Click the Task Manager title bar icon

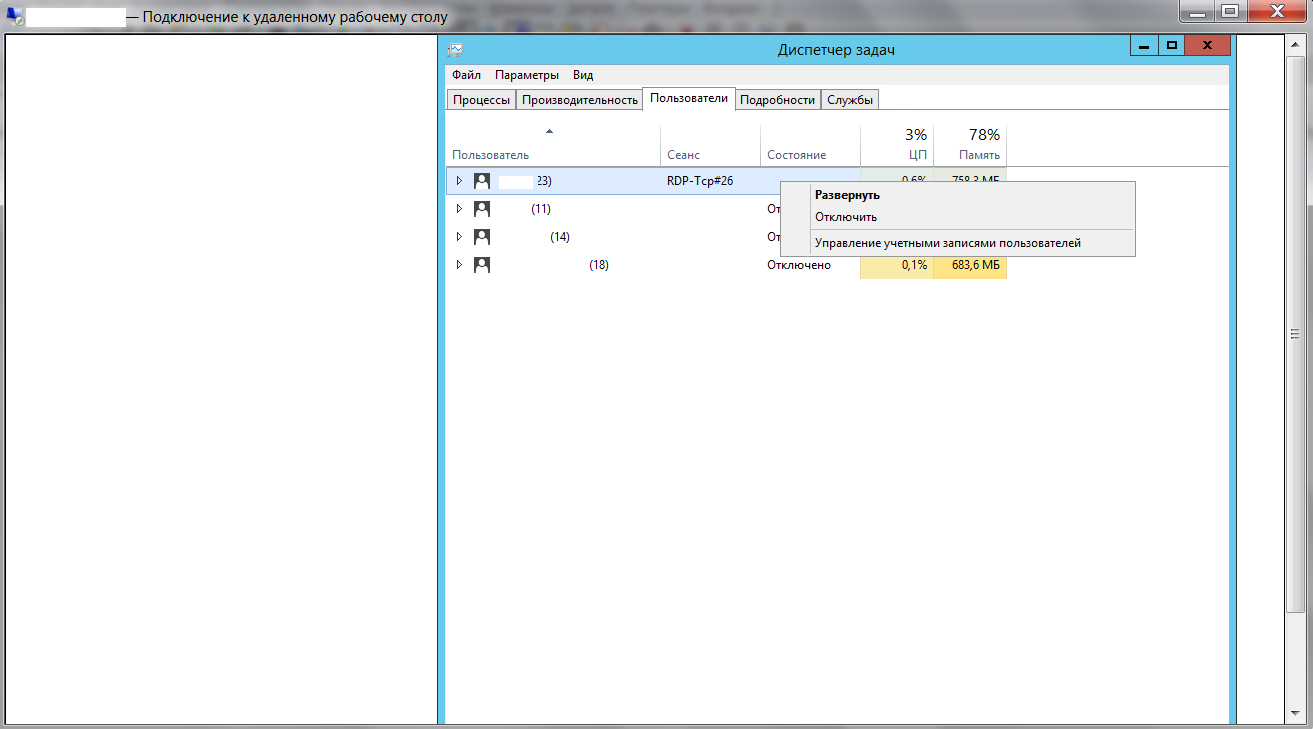coord(455,50)
